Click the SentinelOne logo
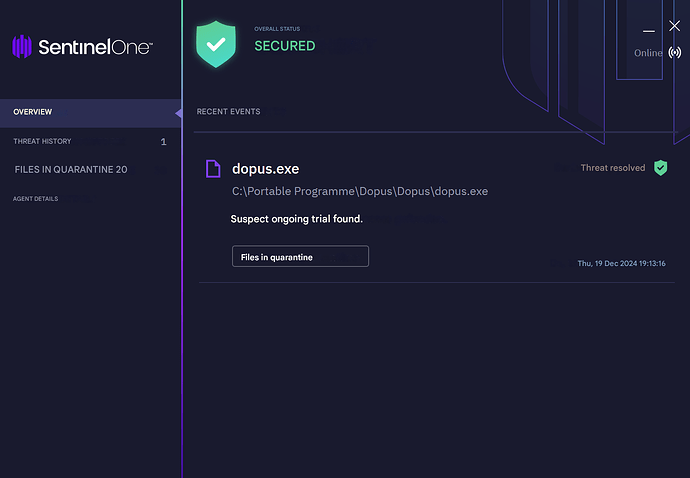The image size is (690, 478). click(x=83, y=47)
